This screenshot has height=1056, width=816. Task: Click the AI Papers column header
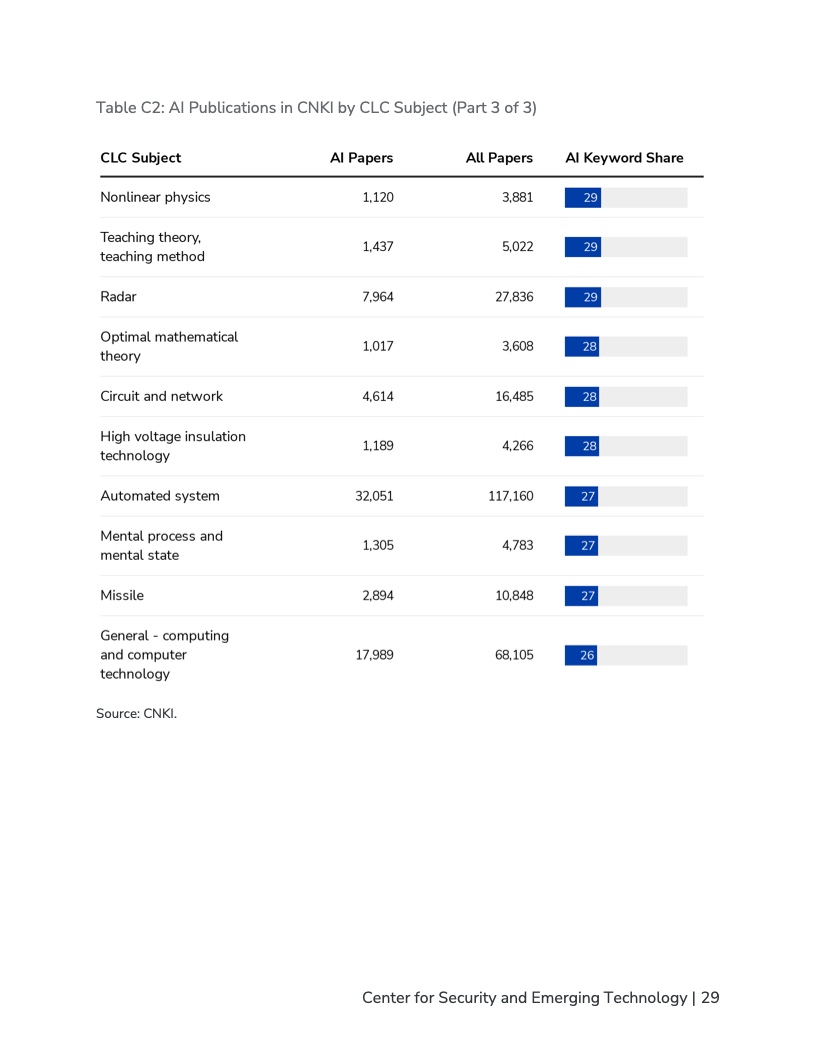point(362,158)
